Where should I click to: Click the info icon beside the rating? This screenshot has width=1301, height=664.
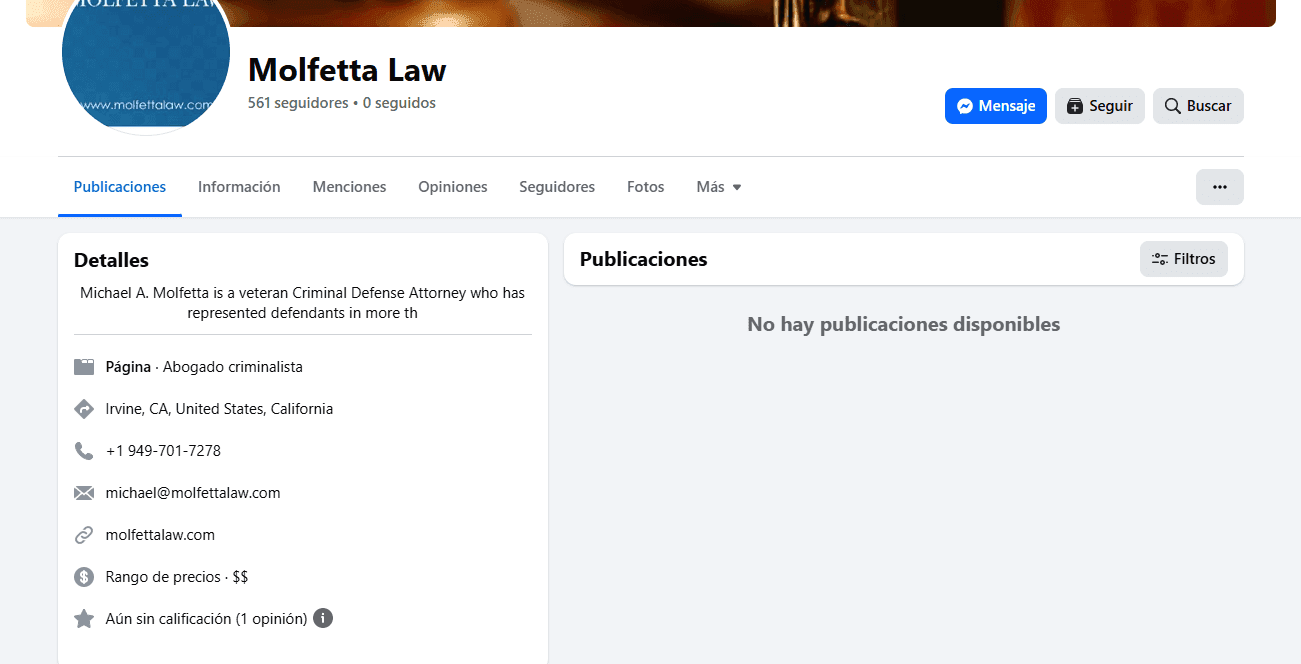323,618
